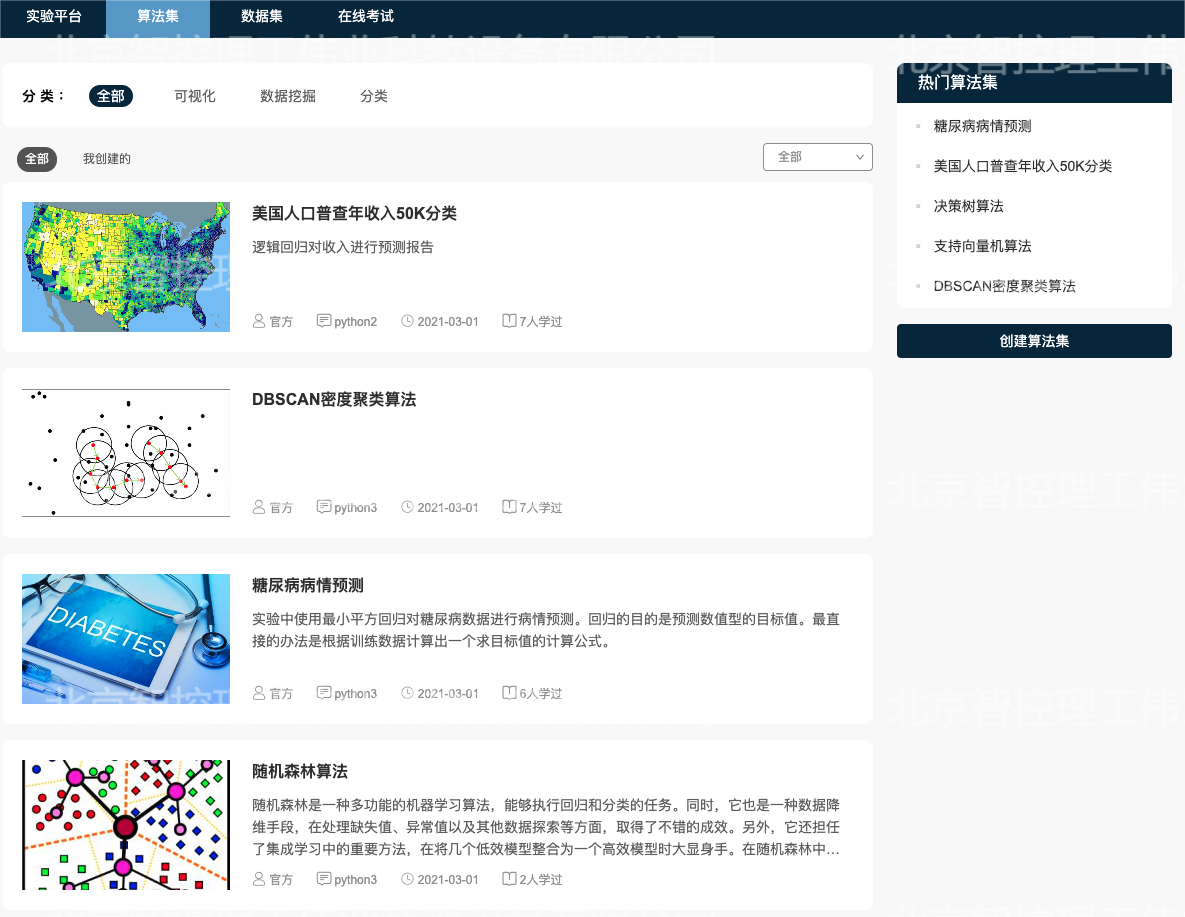1185x917 pixels.
Task: Click the python3 language icon on the DBSCAN card
Action: 324,507
